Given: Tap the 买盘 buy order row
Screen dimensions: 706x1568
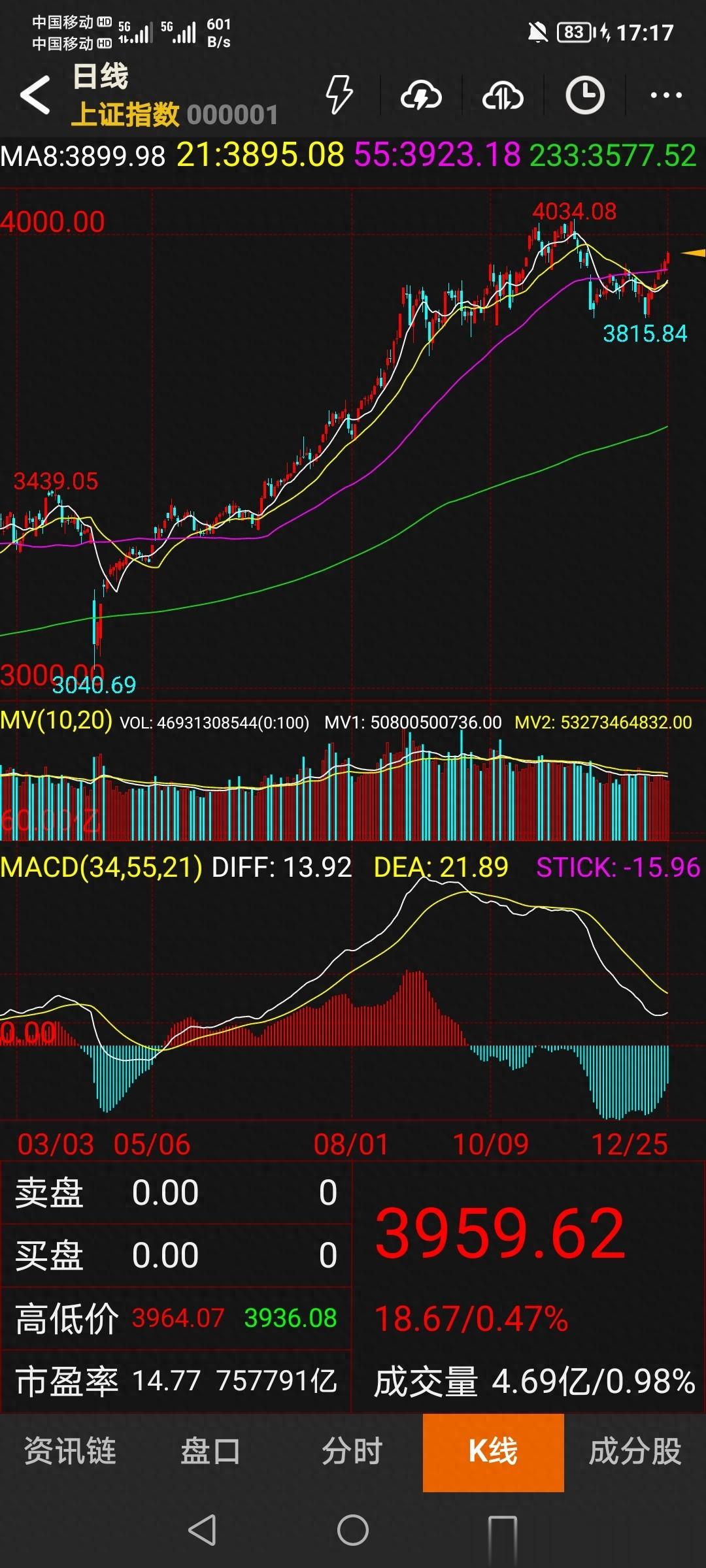Looking at the screenshot, I should [x=176, y=1256].
